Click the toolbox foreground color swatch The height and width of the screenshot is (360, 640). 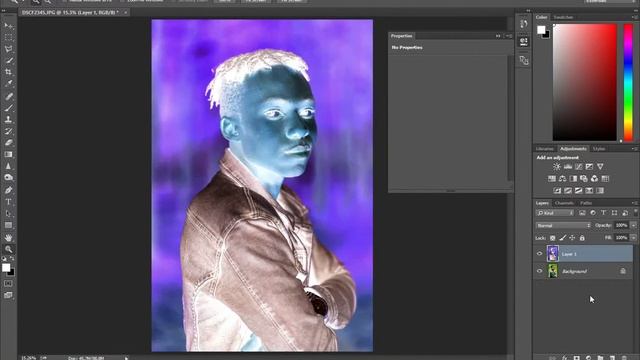[6, 268]
